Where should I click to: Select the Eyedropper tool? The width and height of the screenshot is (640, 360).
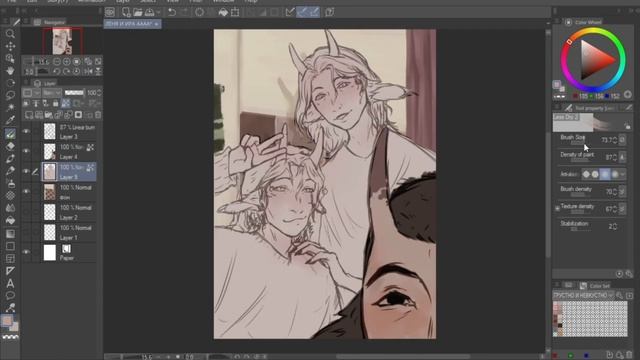coord(10,120)
